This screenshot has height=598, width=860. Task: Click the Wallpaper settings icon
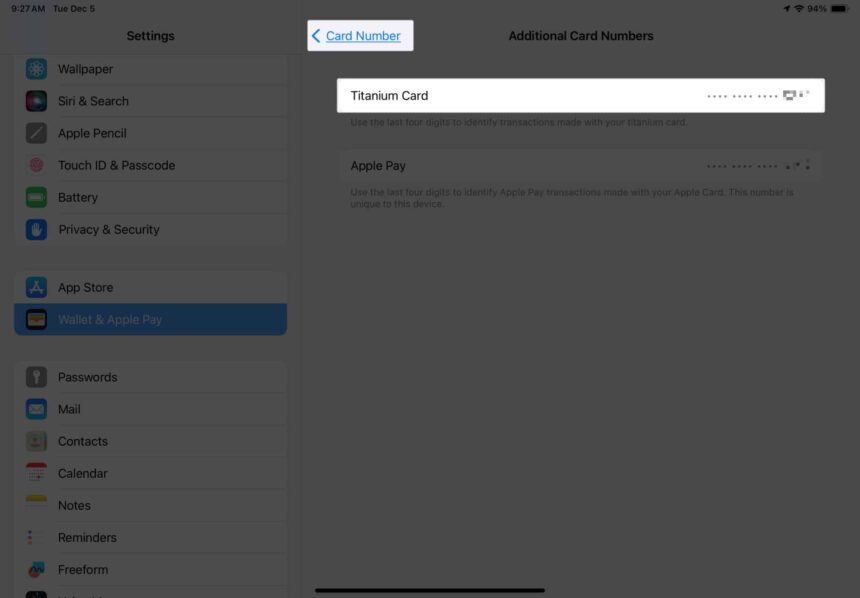tap(36, 69)
